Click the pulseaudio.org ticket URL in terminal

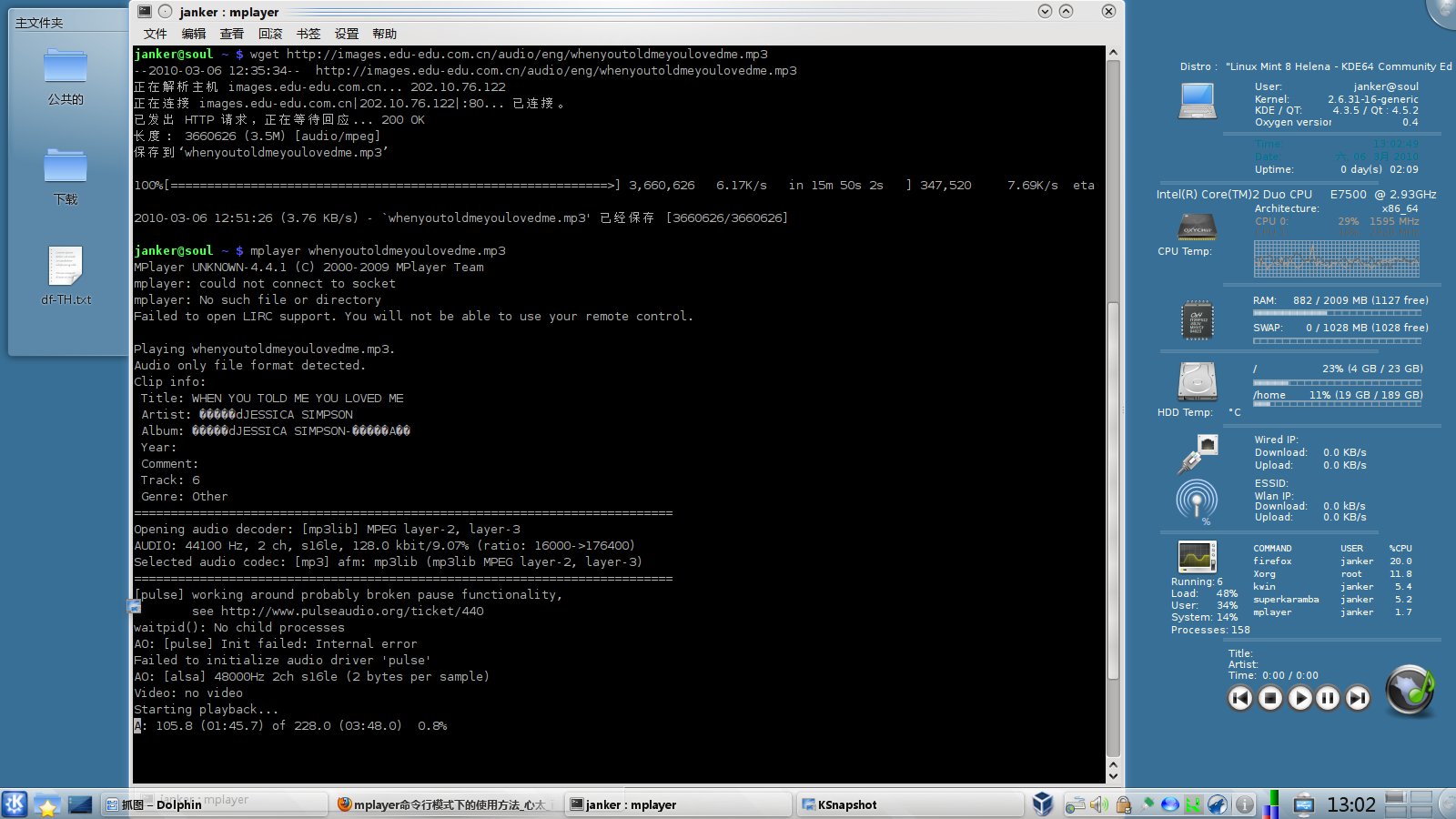[x=352, y=611]
